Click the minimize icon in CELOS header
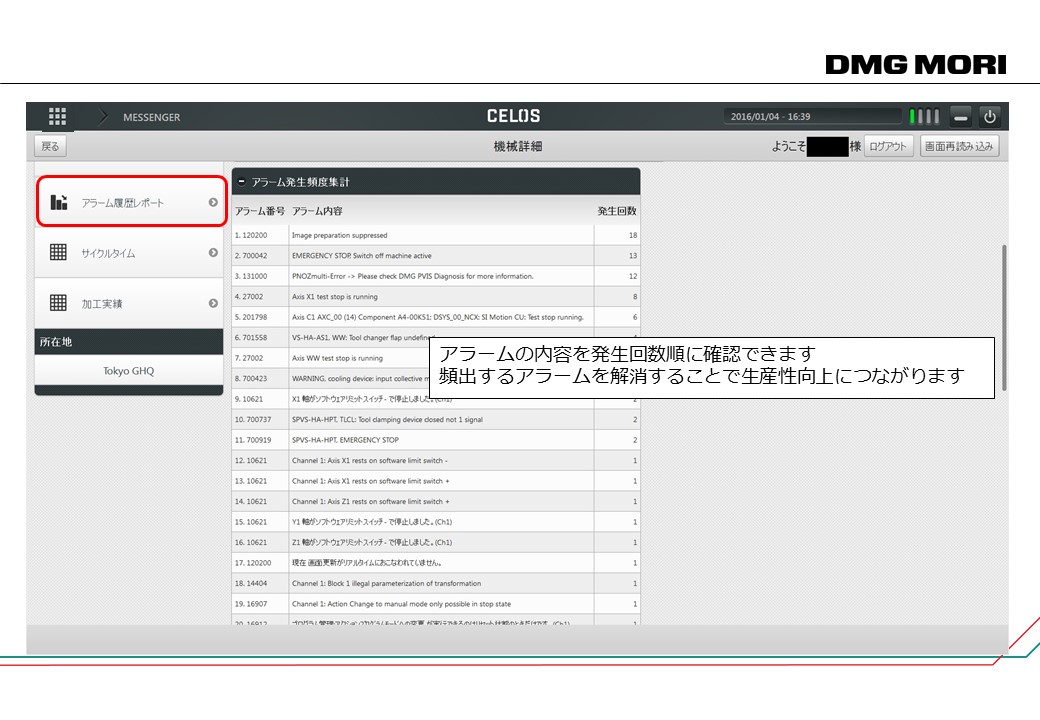Viewport: 1040px width, 720px height. [x=960, y=117]
